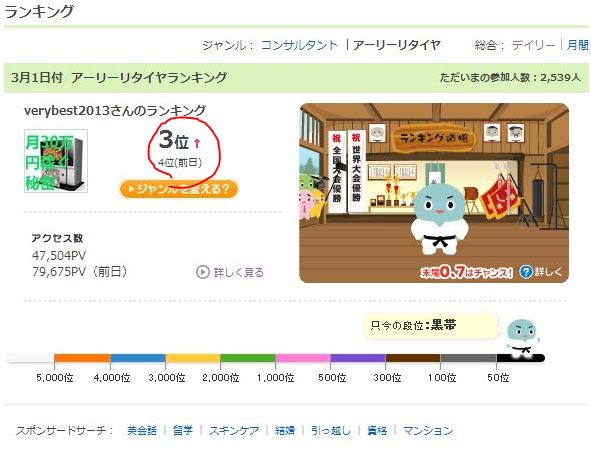Click the judo mascot in the dojo banner
The height and width of the screenshot is (449, 591).
click(439, 216)
